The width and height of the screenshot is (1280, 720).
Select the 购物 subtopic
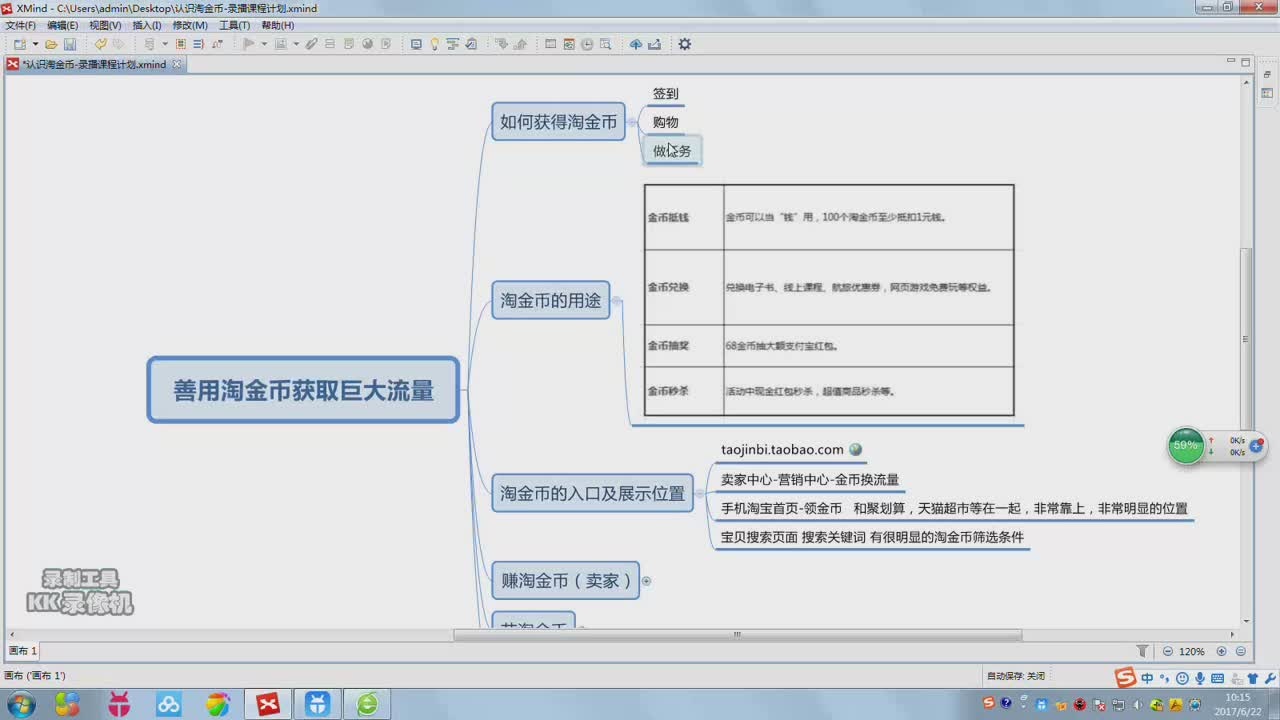(x=666, y=122)
